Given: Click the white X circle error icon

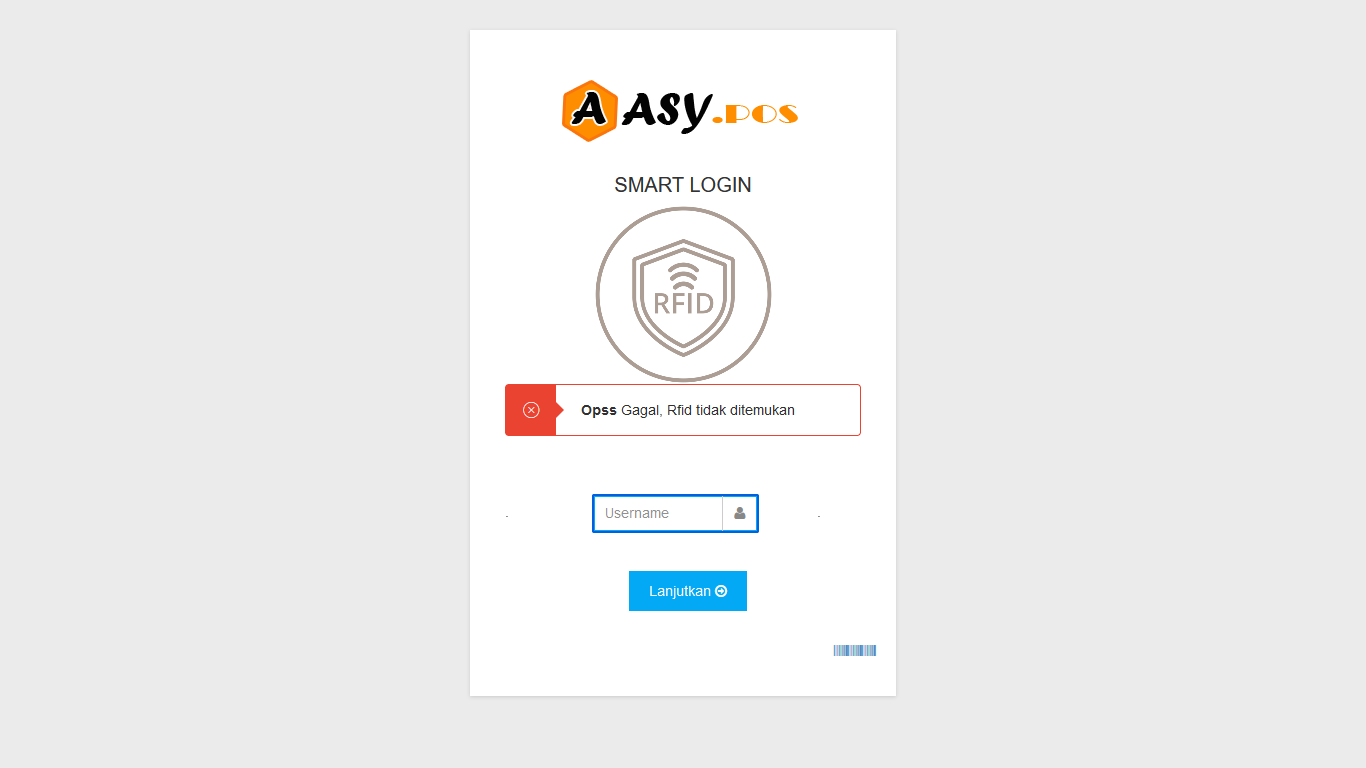Looking at the screenshot, I should pos(531,410).
